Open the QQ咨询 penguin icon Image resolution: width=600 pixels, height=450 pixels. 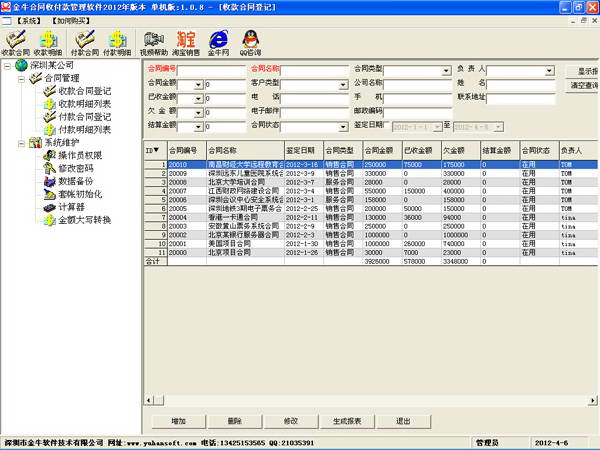(251, 43)
